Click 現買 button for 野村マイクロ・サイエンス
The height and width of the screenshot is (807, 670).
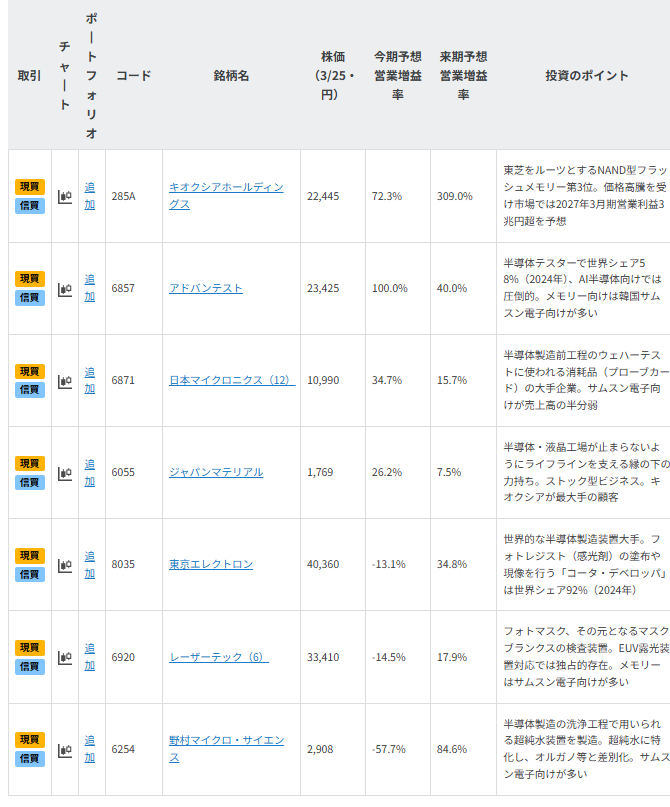pyautogui.click(x=30, y=740)
